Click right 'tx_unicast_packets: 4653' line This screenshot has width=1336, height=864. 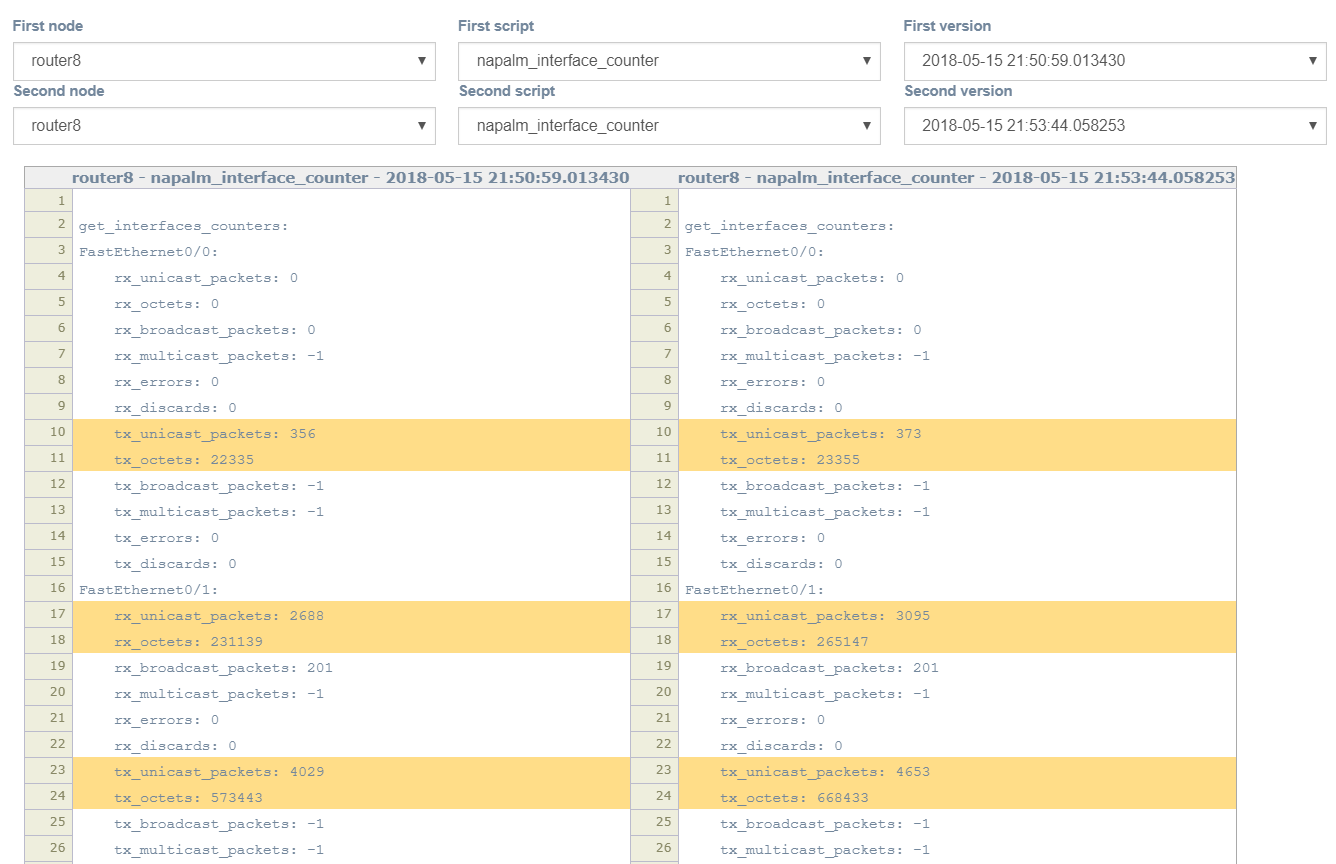[957, 771]
